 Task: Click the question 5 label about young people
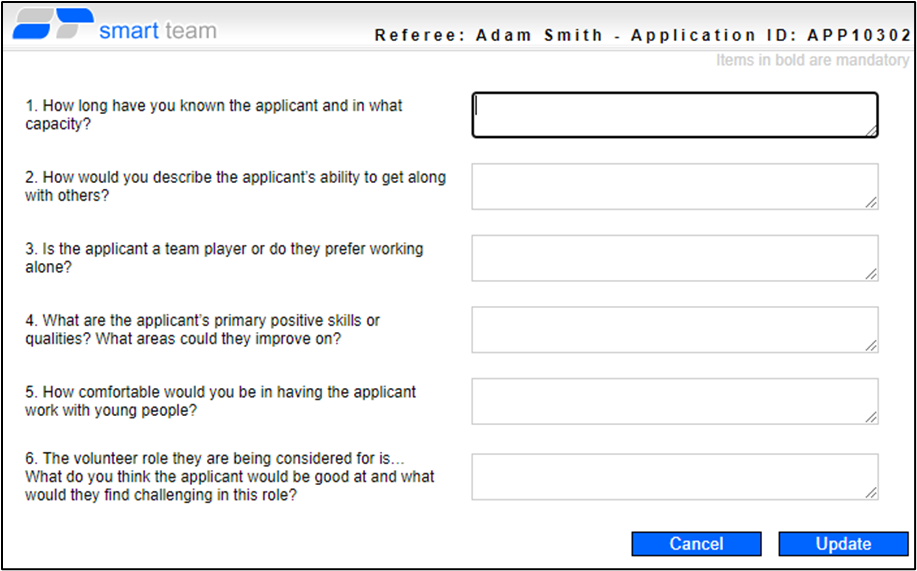[x=220, y=401]
